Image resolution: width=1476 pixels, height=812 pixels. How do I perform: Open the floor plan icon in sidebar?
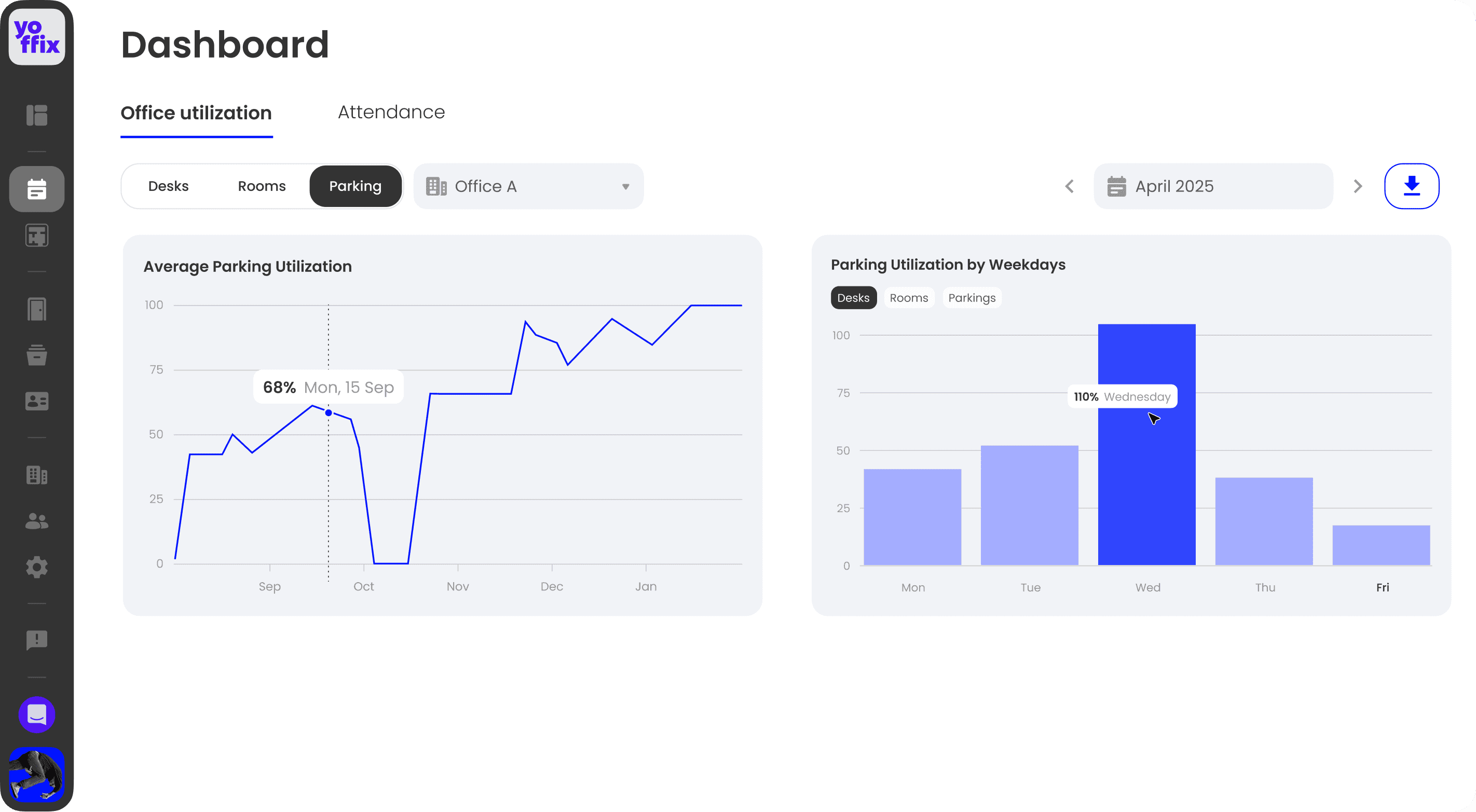(37, 236)
